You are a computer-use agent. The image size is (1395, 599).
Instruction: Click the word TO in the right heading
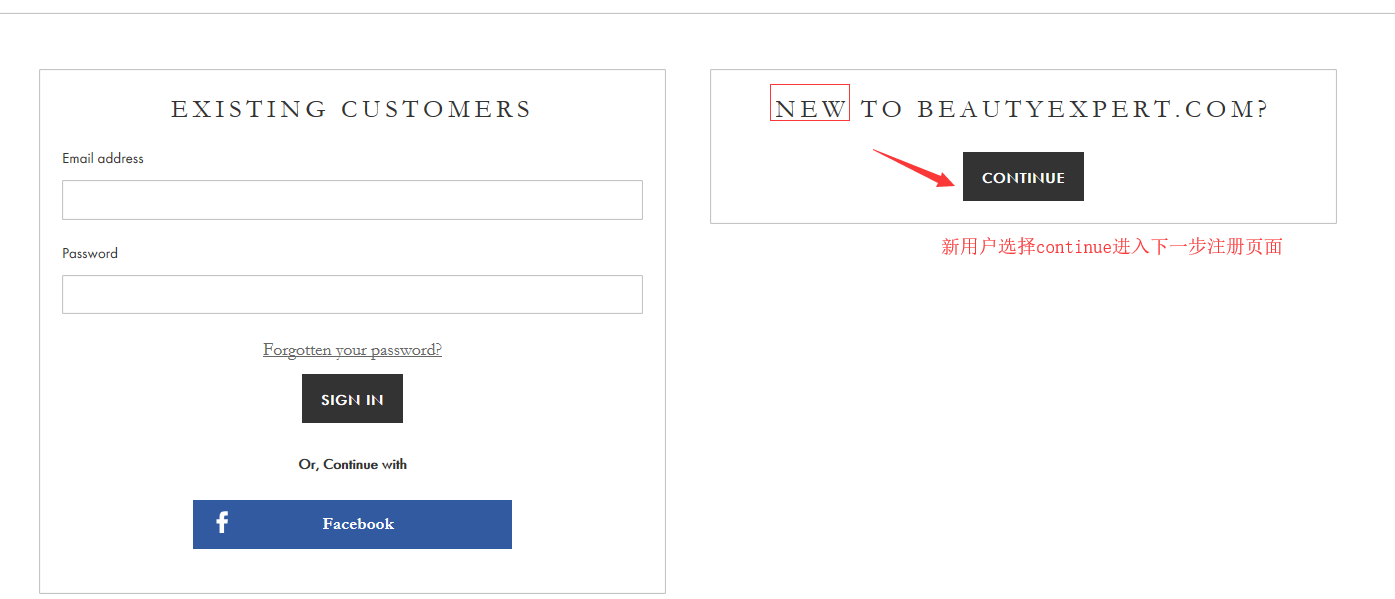[882, 109]
